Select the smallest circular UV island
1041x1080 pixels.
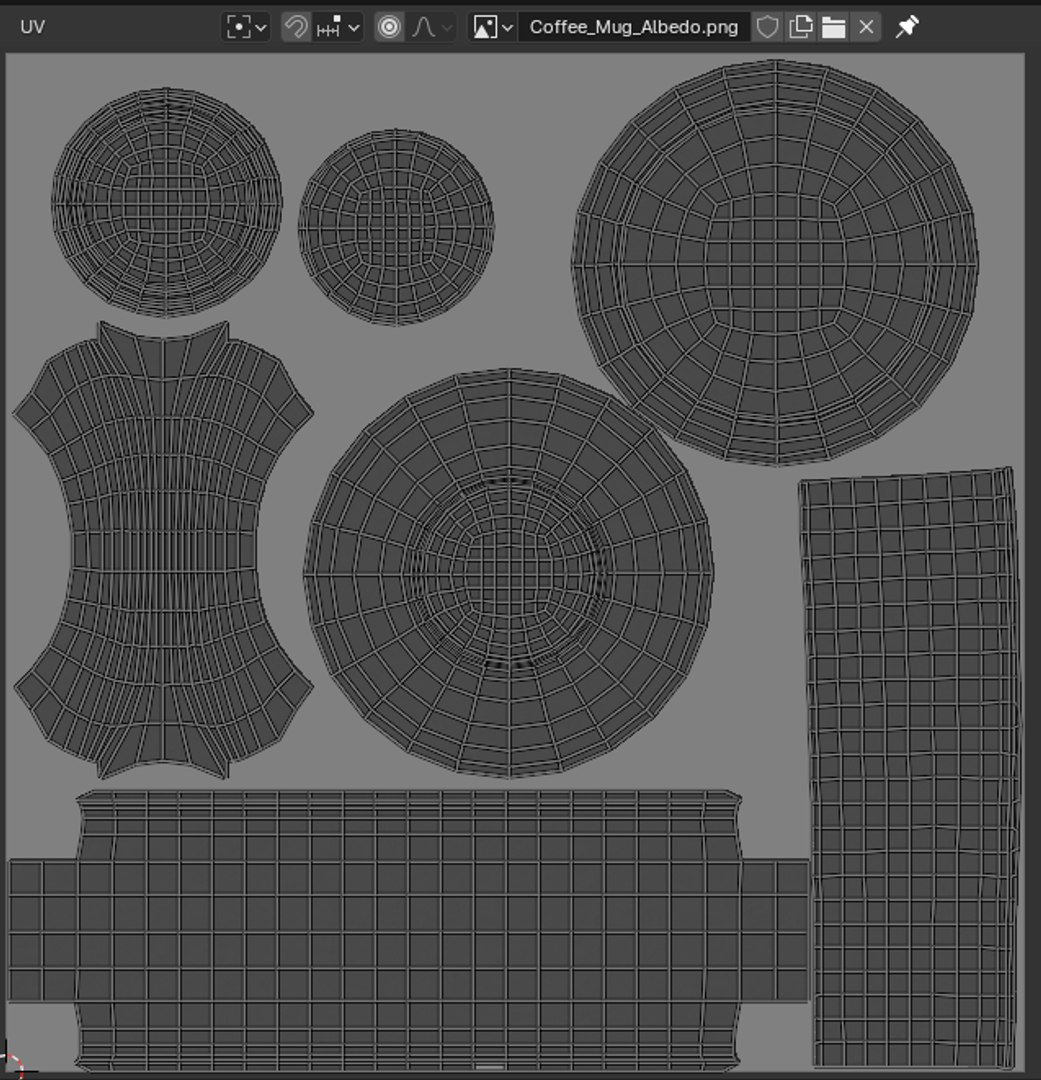point(396,227)
